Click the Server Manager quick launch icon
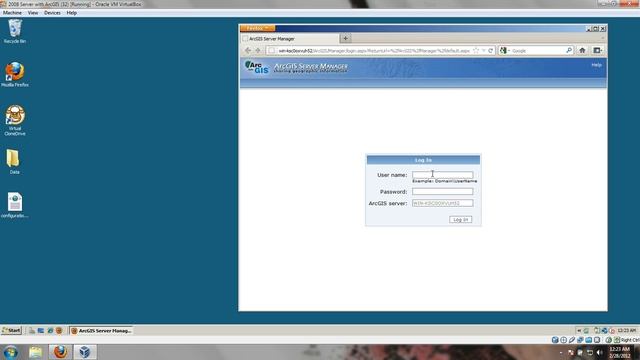Viewport: 640px width, 360px height. coord(32,331)
